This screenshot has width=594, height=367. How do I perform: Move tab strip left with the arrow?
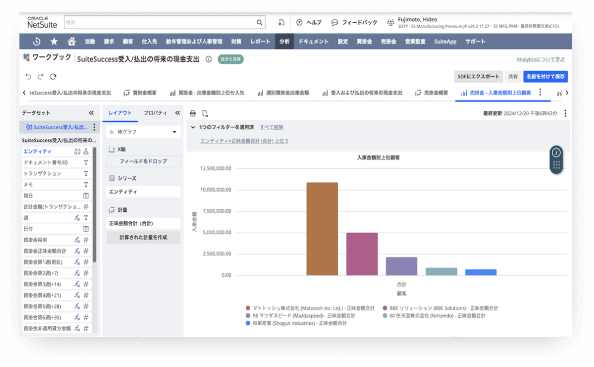point(24,92)
